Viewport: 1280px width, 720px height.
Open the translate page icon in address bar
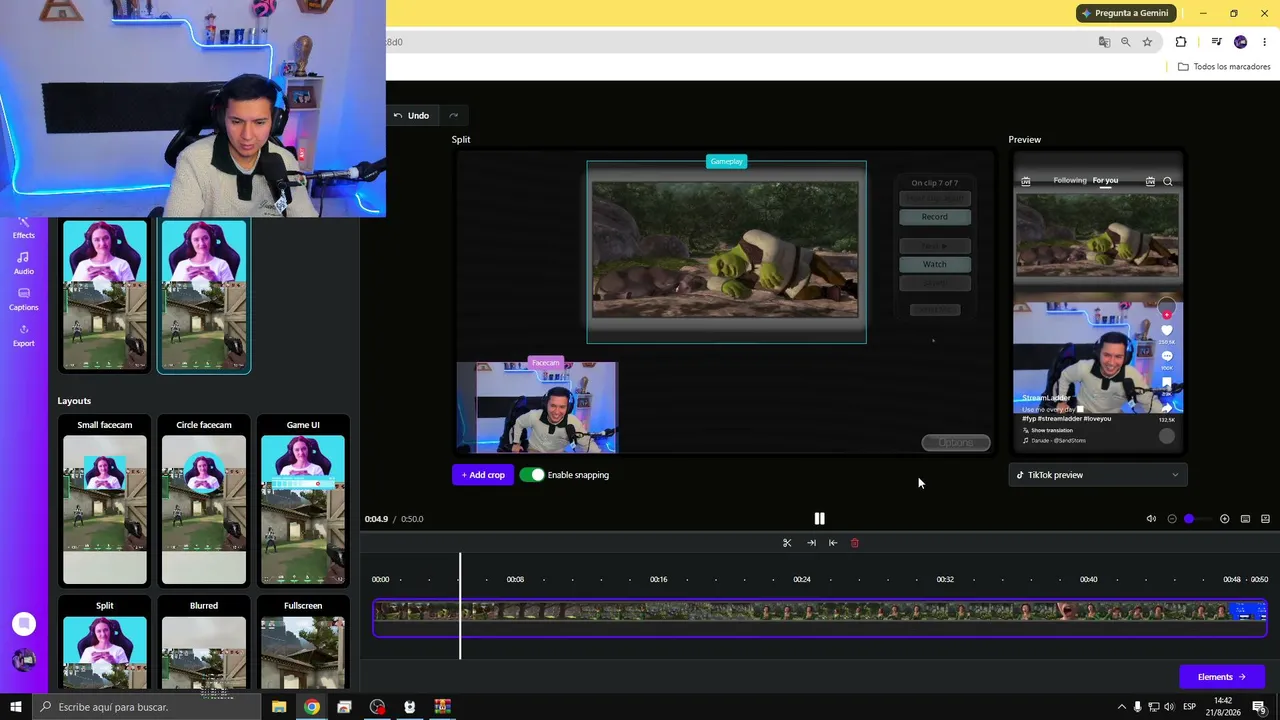(1104, 42)
